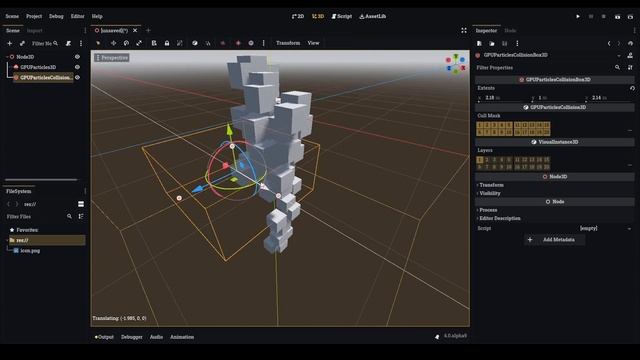Expand the Process section

tap(487, 210)
